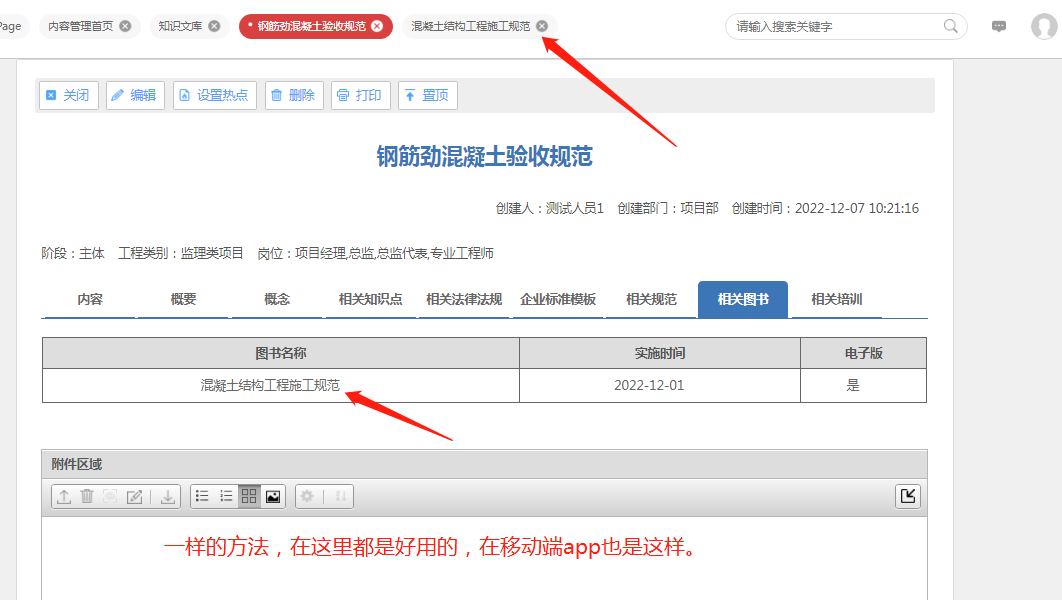Collapse the attachment editor panel icon
This screenshot has height=600, width=1062.
907,495
